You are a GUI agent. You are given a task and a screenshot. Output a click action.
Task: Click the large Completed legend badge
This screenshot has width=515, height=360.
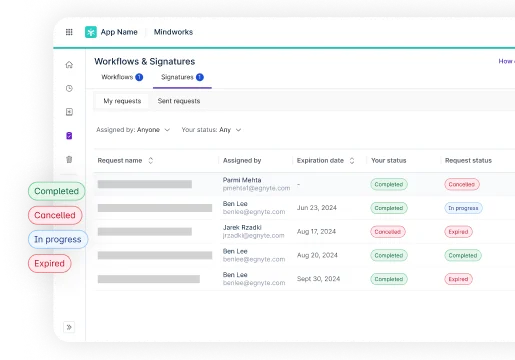[x=57, y=191]
